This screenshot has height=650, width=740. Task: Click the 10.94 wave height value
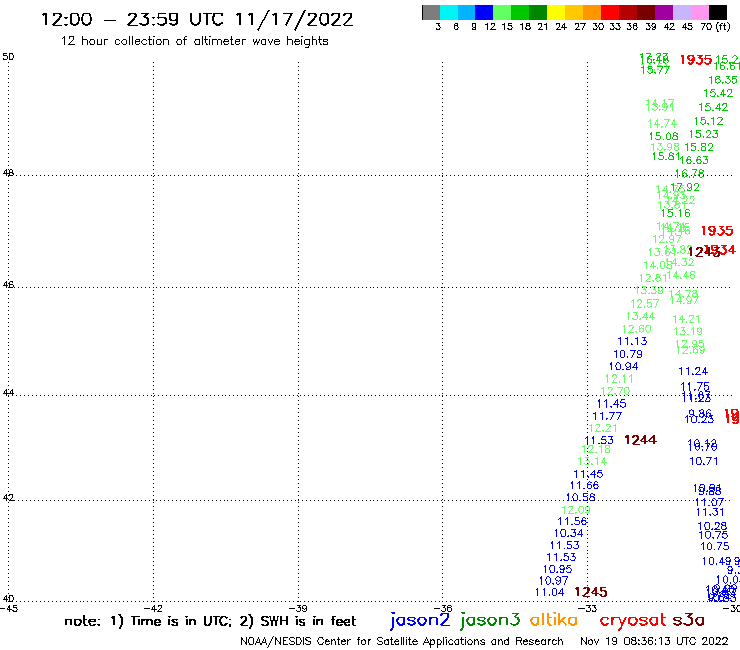click(623, 366)
